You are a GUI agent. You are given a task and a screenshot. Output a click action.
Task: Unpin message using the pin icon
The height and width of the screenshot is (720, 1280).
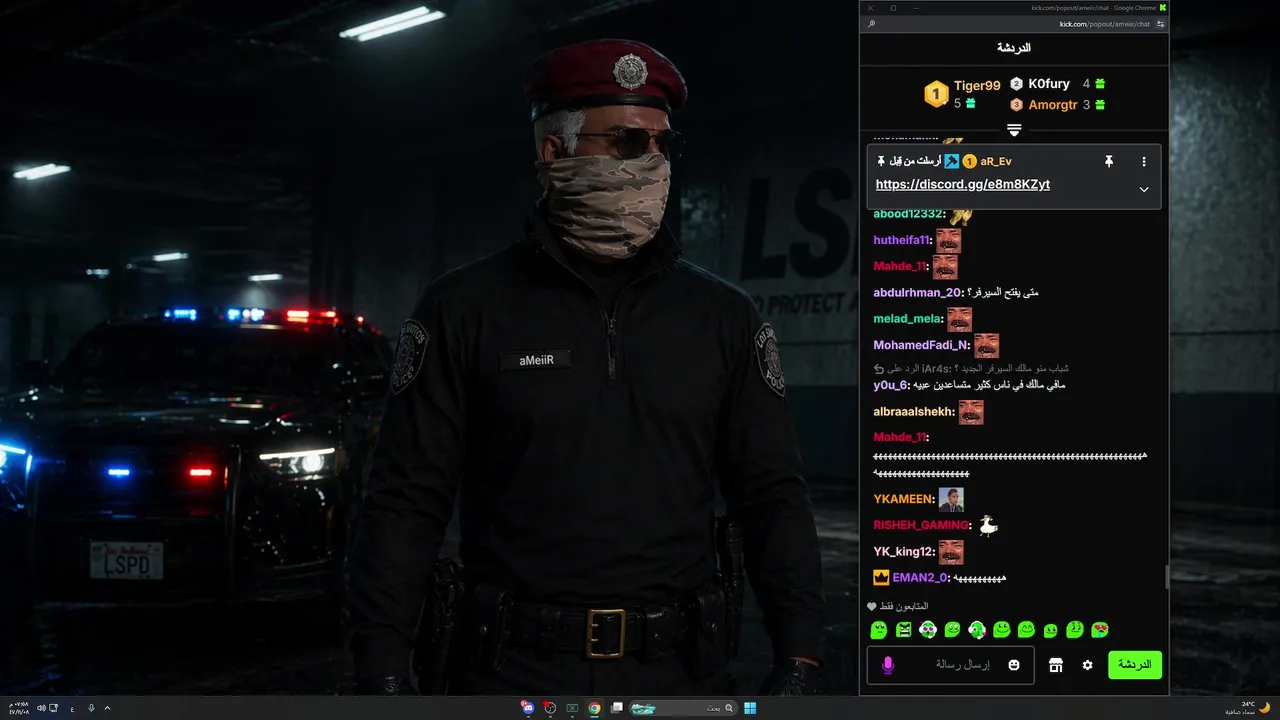click(1109, 161)
